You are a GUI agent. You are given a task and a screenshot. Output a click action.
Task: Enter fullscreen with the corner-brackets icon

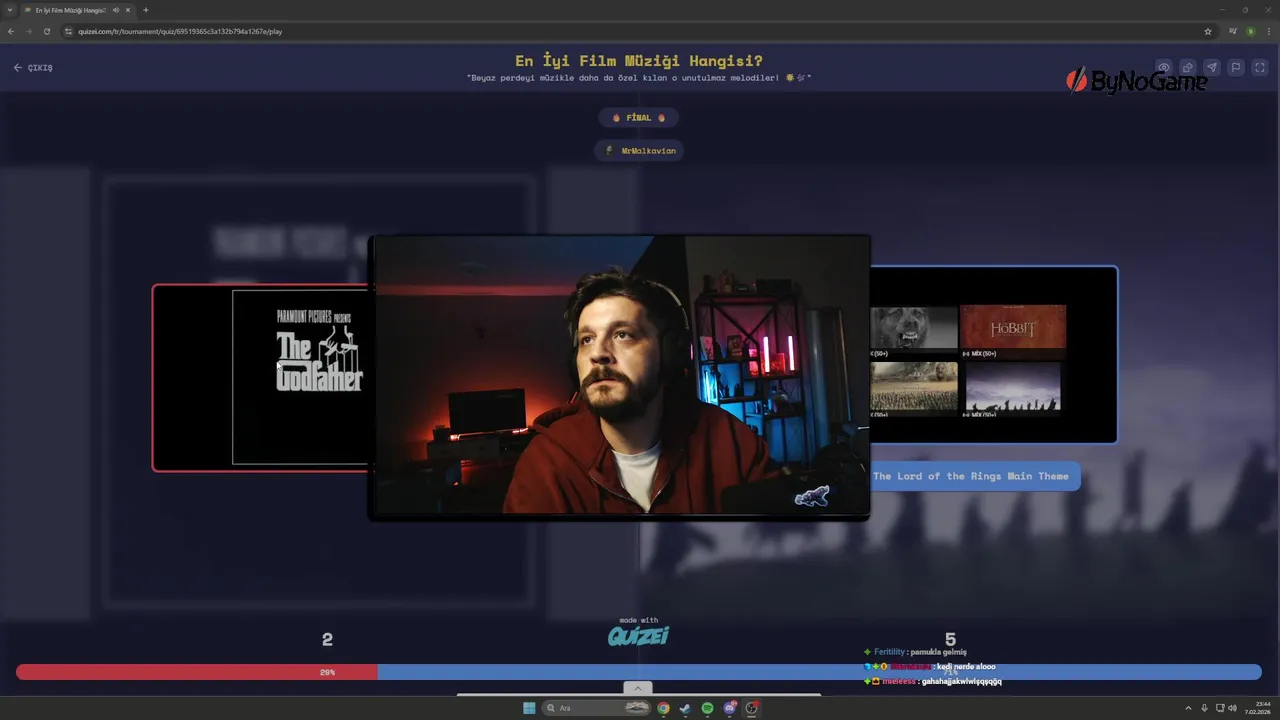coord(1259,68)
